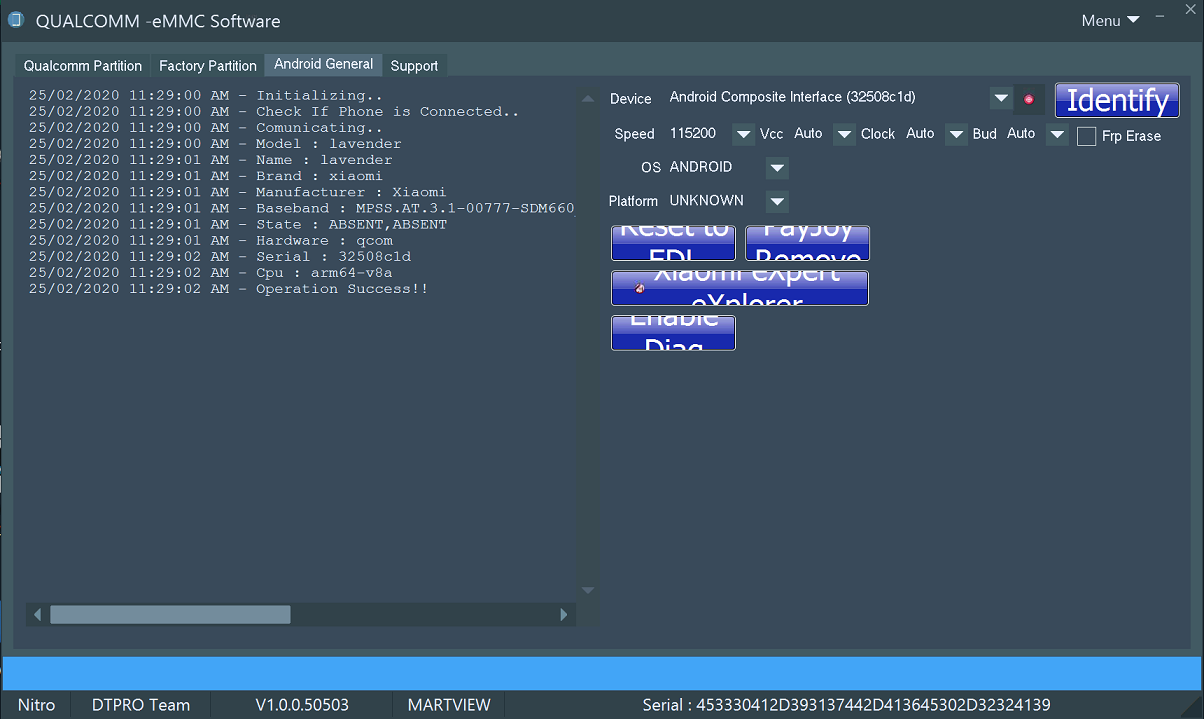
Task: Select the Android General tab
Action: 324,64
